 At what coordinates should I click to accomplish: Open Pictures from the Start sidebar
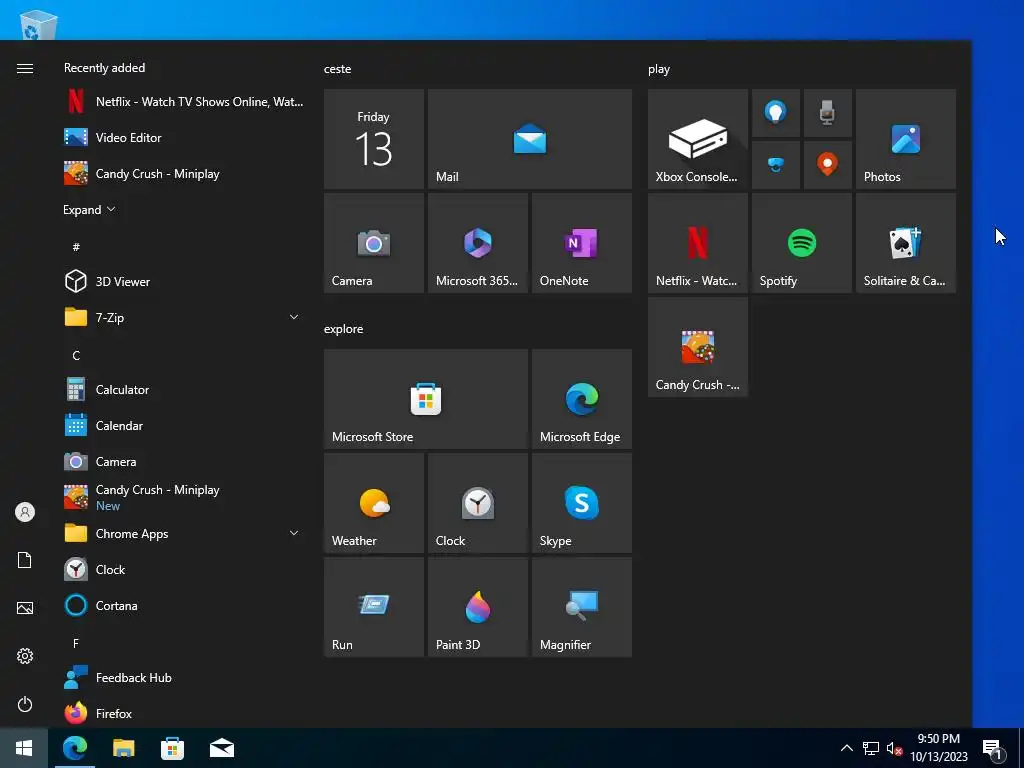click(25, 608)
